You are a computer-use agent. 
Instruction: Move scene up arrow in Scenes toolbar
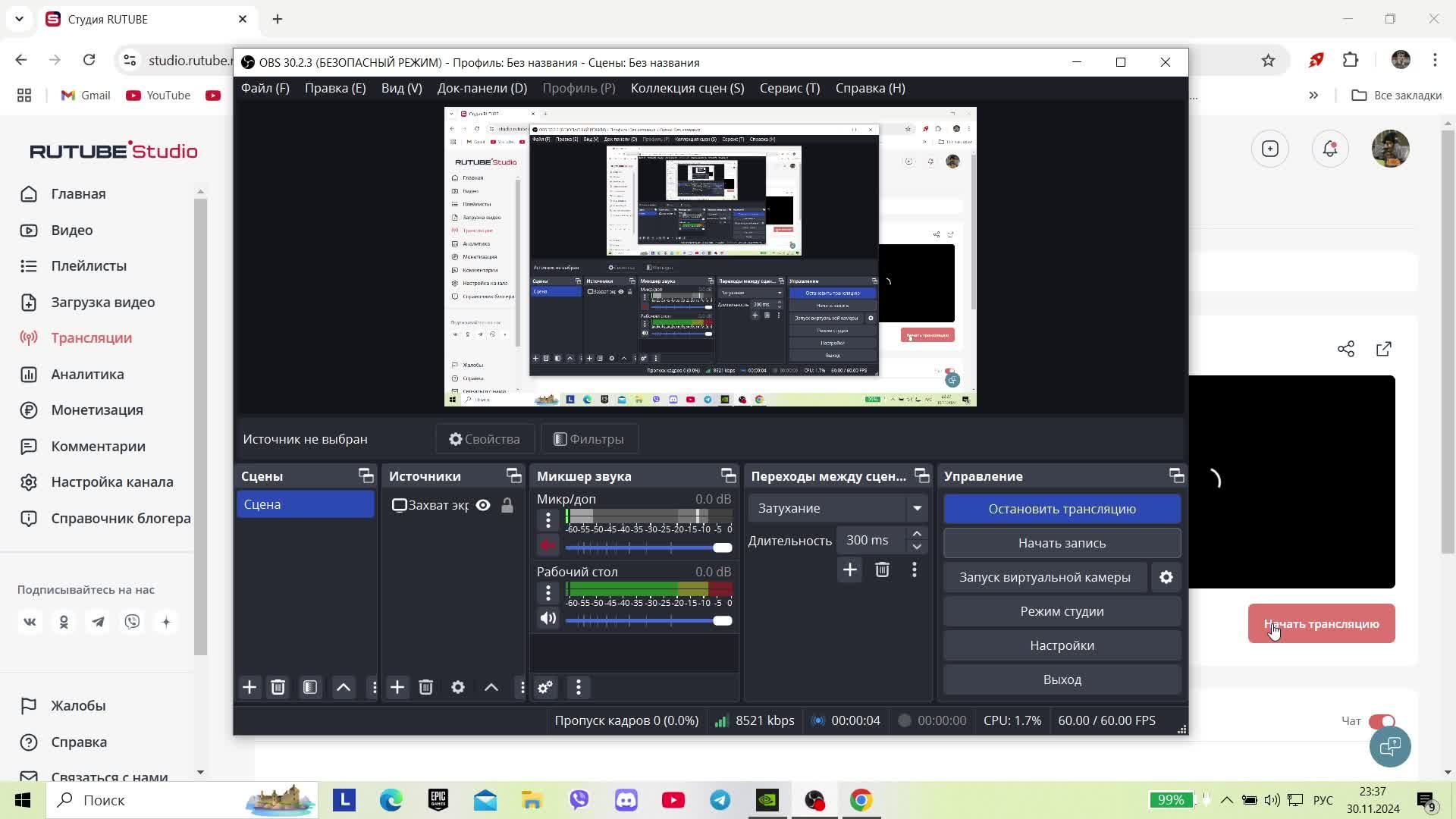pyautogui.click(x=344, y=687)
